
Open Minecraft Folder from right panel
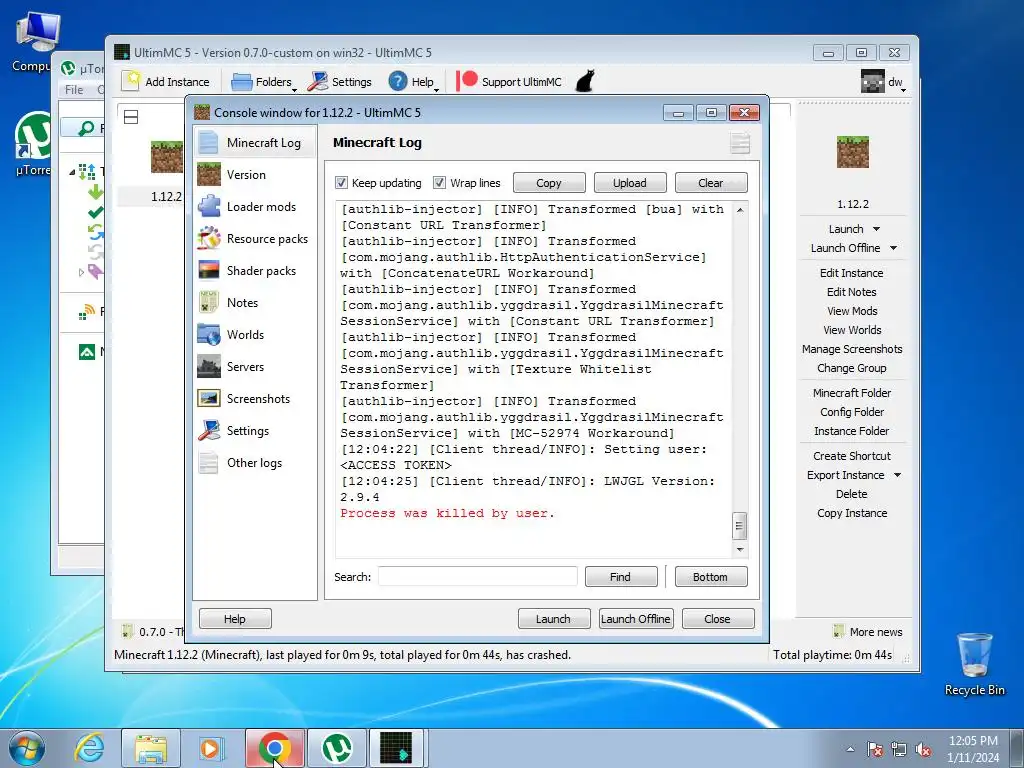tap(852, 392)
